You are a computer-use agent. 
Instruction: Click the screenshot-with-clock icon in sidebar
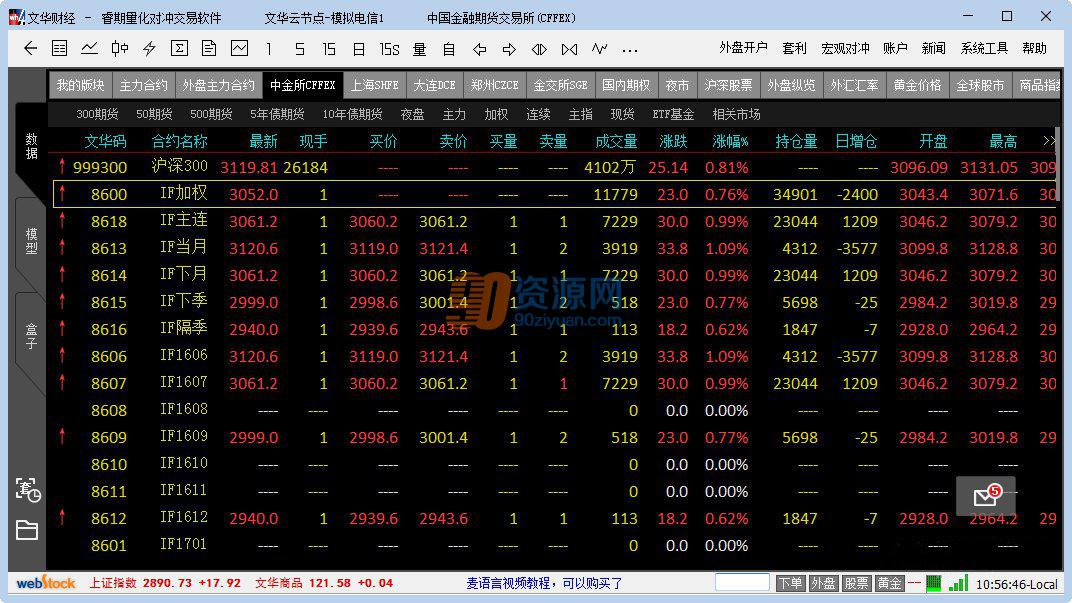click(x=27, y=490)
